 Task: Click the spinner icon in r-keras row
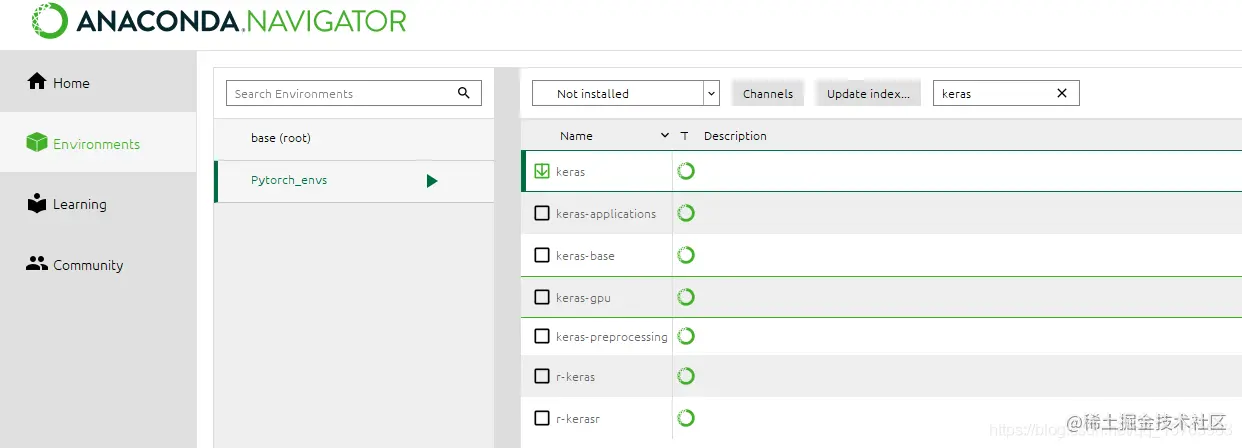[x=686, y=377]
